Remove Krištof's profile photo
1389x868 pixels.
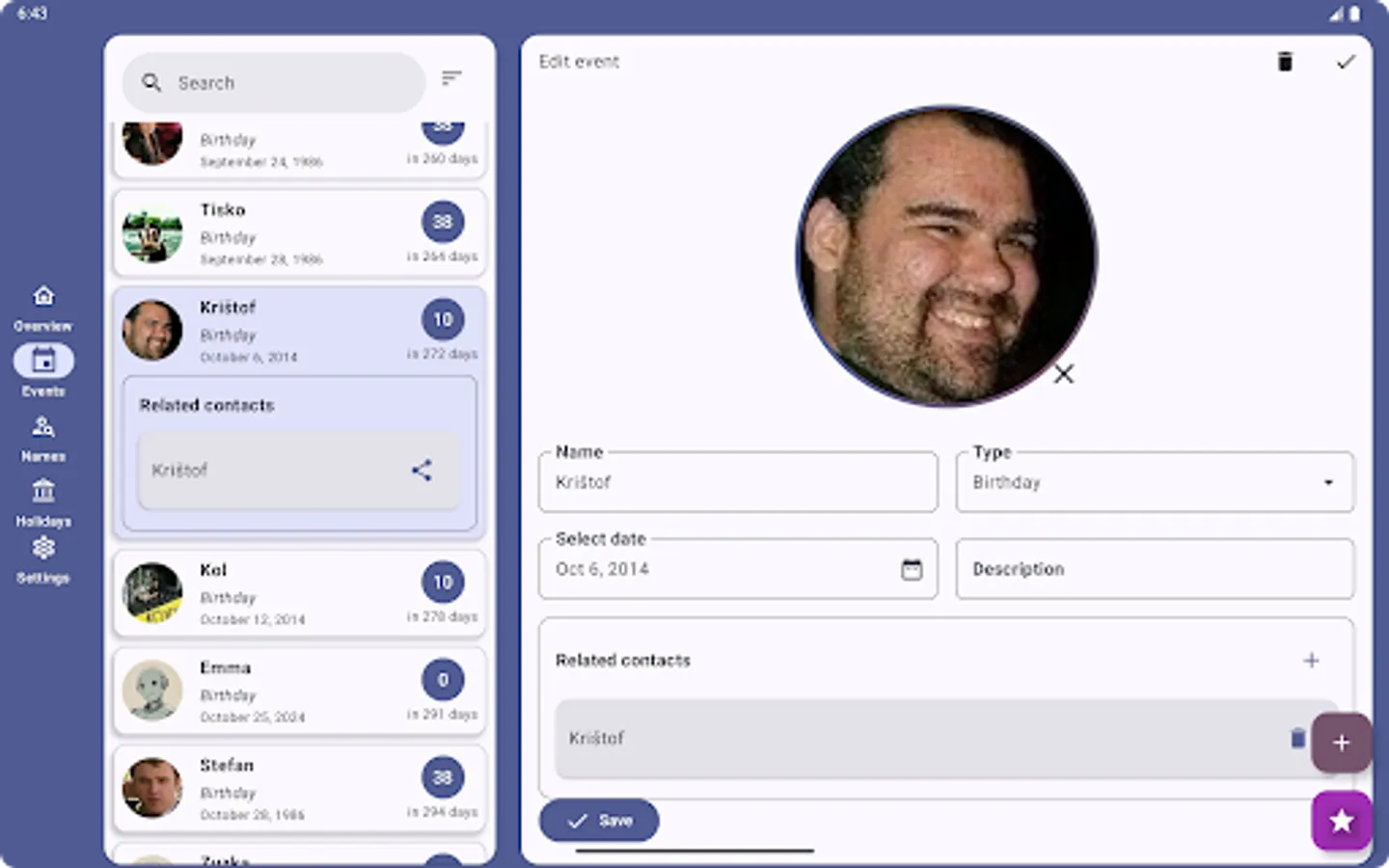click(1063, 373)
